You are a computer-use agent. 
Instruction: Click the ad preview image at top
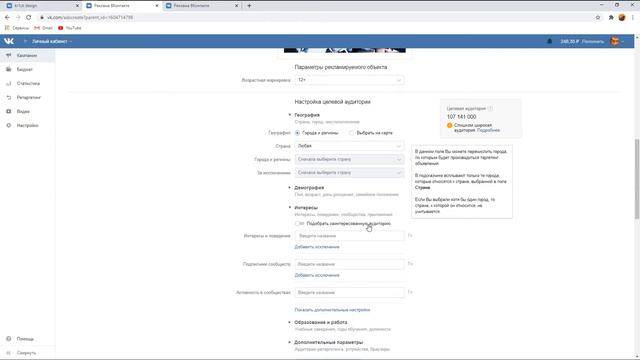click(344, 50)
